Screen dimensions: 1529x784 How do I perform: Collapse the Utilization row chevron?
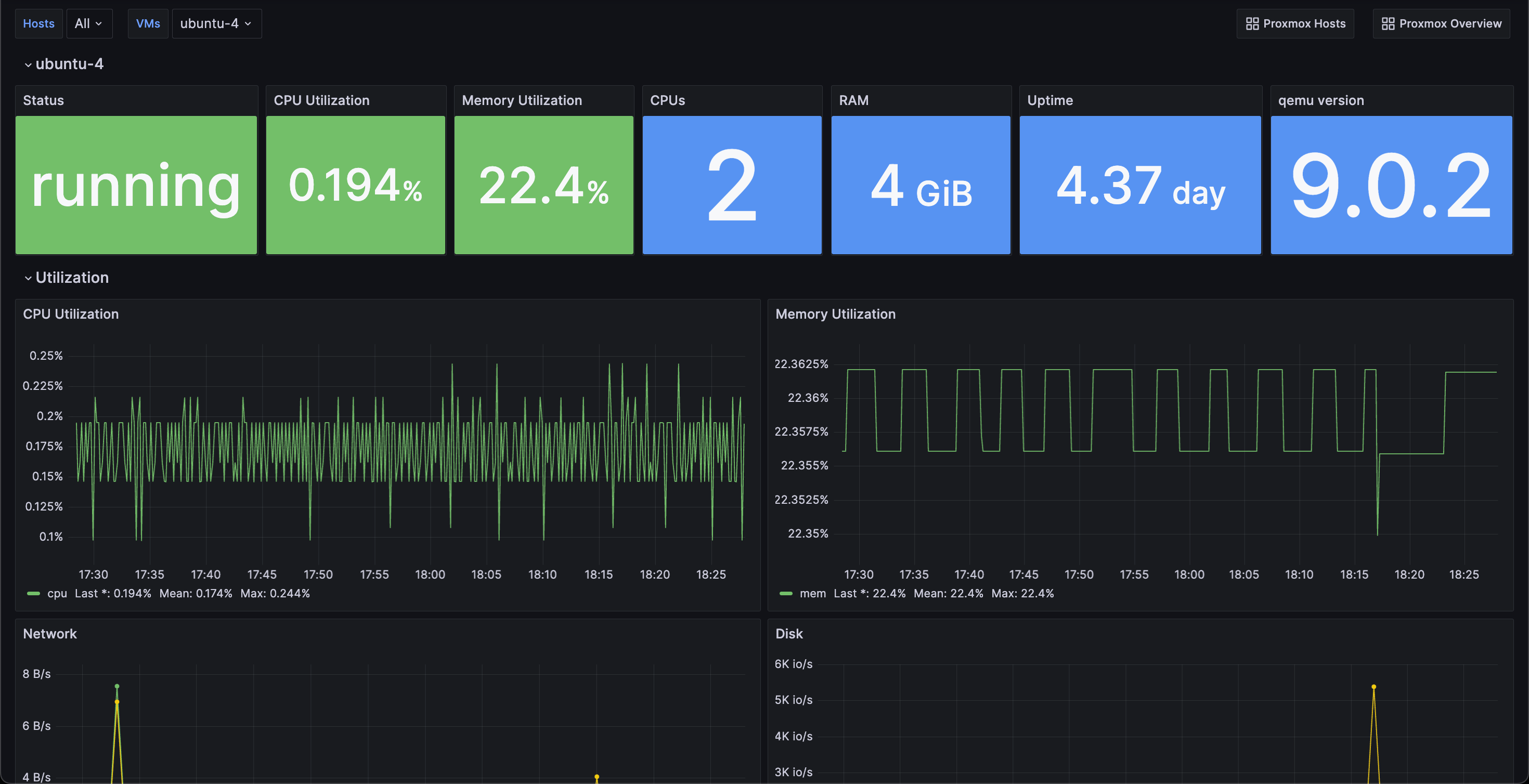point(28,278)
